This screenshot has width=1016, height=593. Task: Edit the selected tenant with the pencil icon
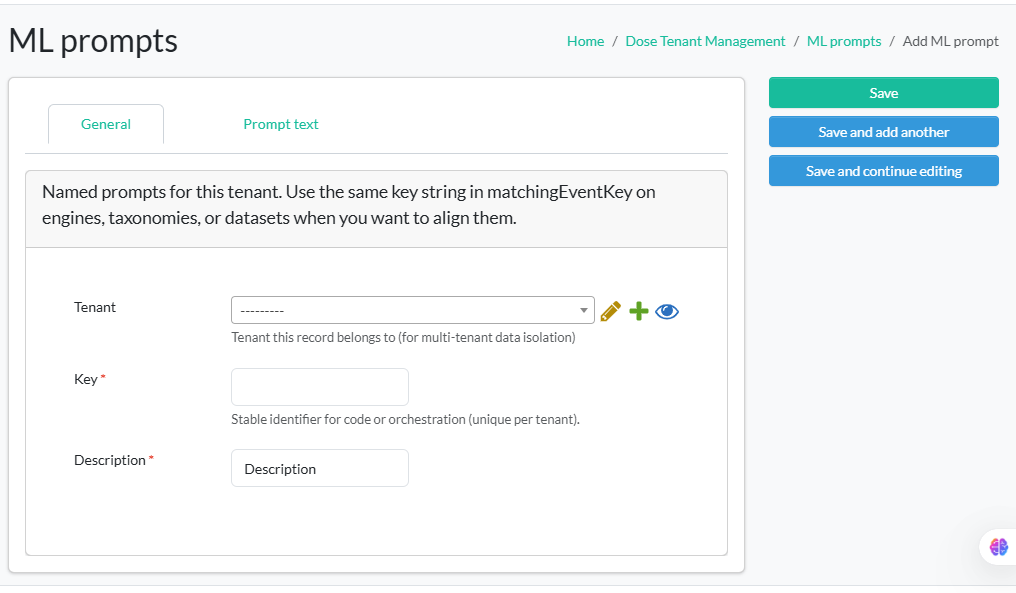(x=611, y=310)
